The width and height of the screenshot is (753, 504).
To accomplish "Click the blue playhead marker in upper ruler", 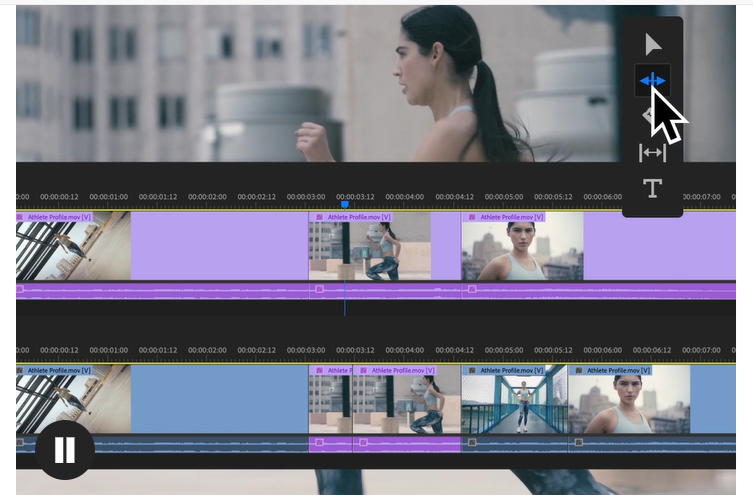I will [x=345, y=206].
